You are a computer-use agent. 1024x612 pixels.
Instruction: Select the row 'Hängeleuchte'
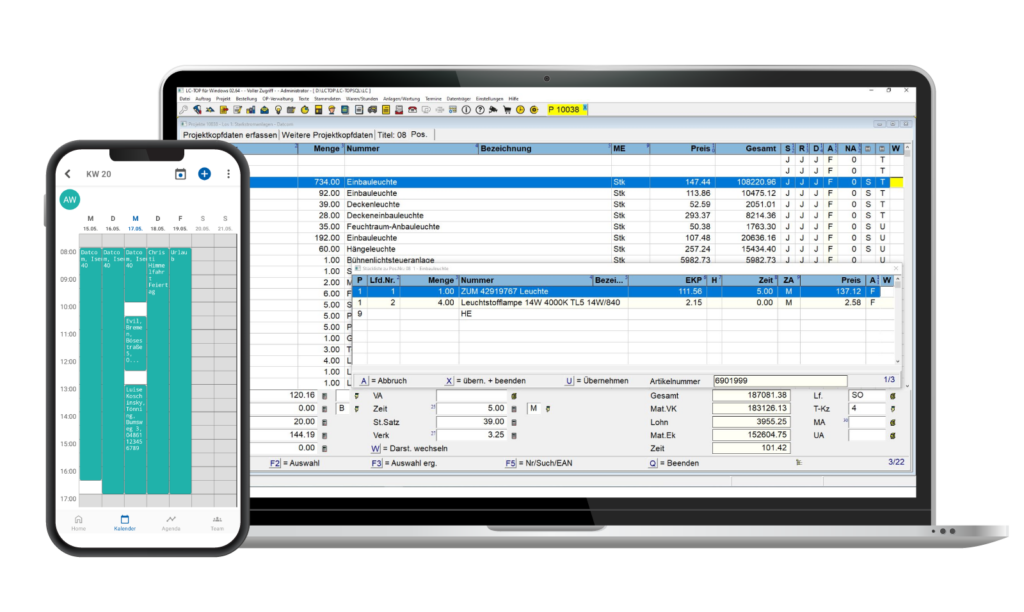575,249
